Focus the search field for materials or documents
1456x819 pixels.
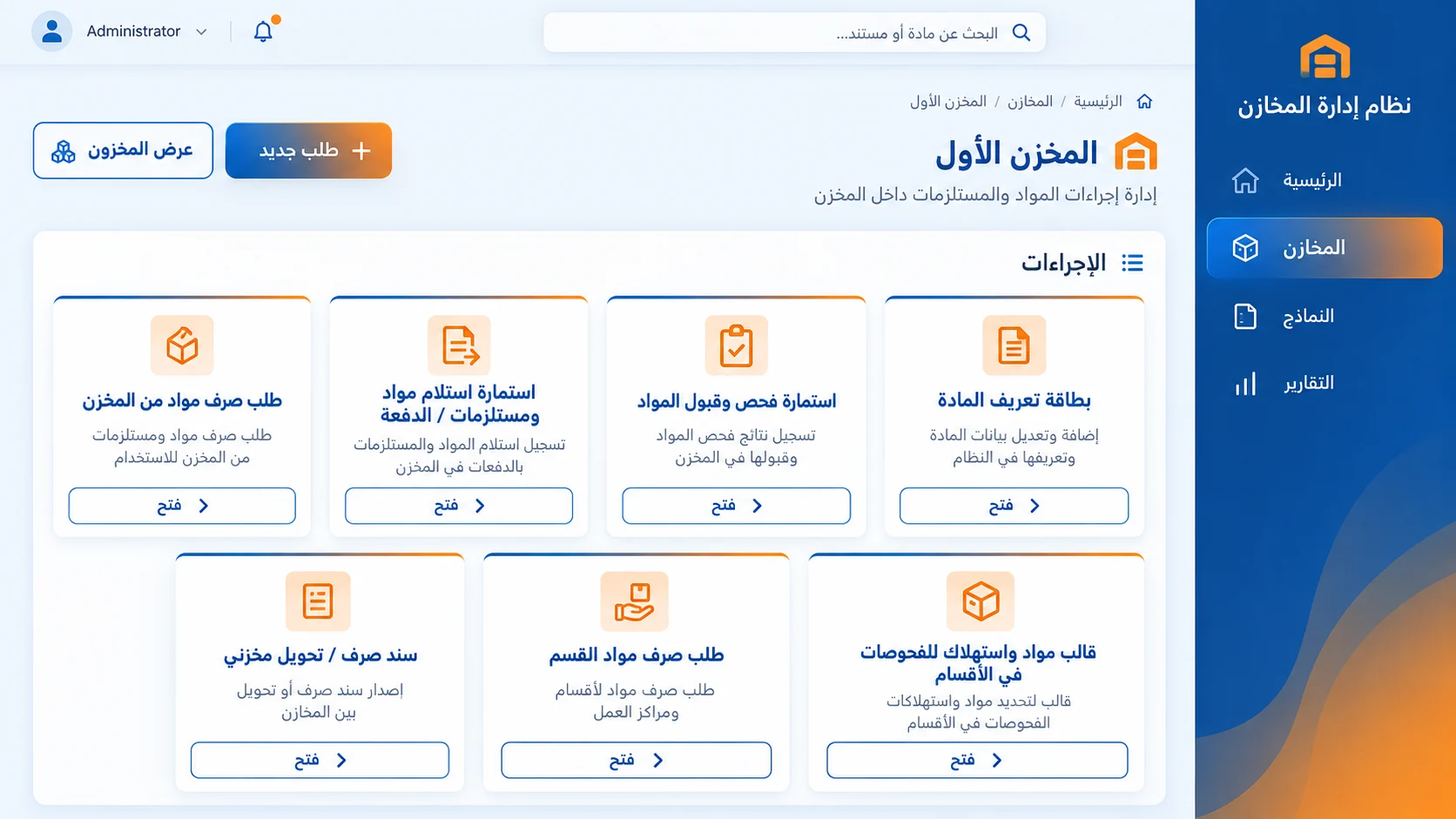(794, 33)
